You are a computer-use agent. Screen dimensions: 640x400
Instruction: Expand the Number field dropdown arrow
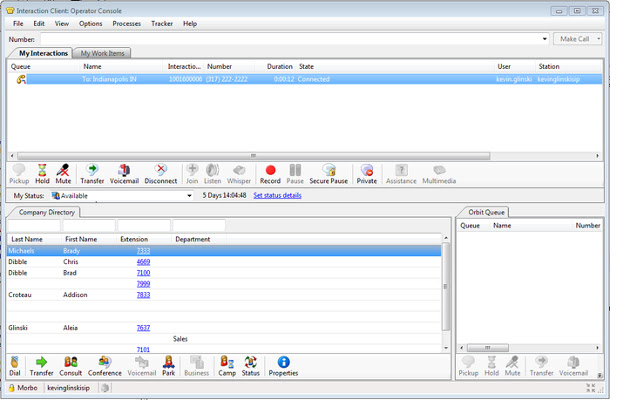[544, 39]
